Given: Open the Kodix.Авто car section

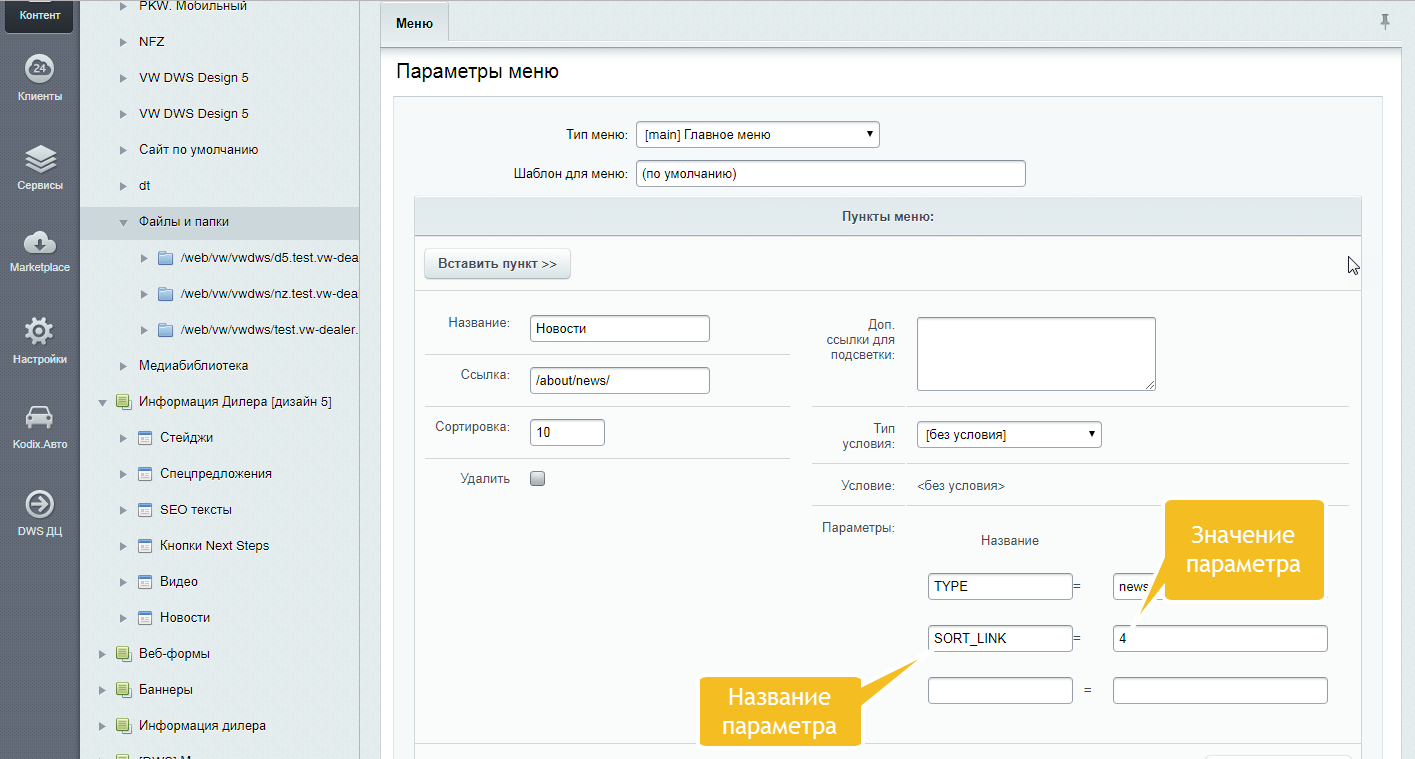Looking at the screenshot, I should point(39,427).
